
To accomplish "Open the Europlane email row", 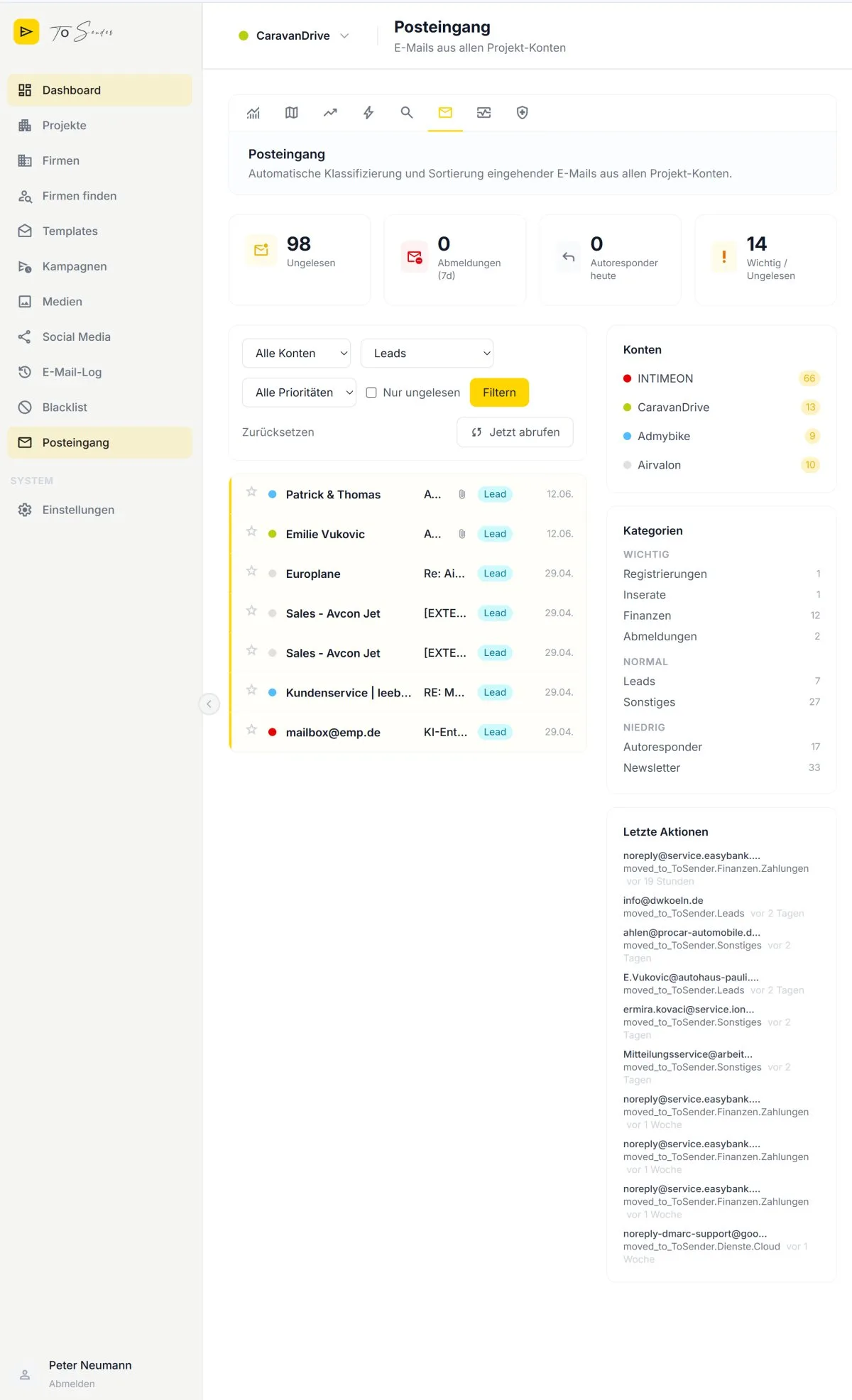I will point(409,574).
